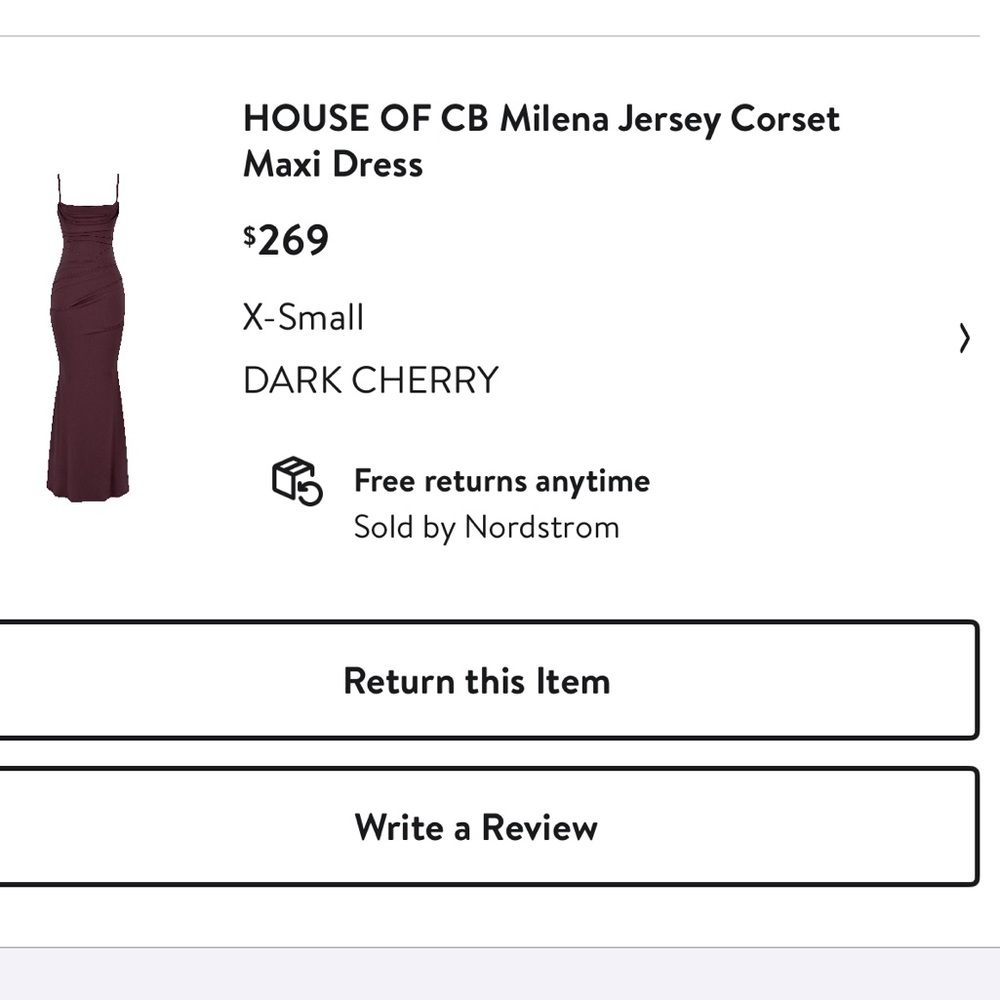This screenshot has height=1000, width=1000.
Task: Click the right-pointing arrow near X-Small
Action: point(963,339)
